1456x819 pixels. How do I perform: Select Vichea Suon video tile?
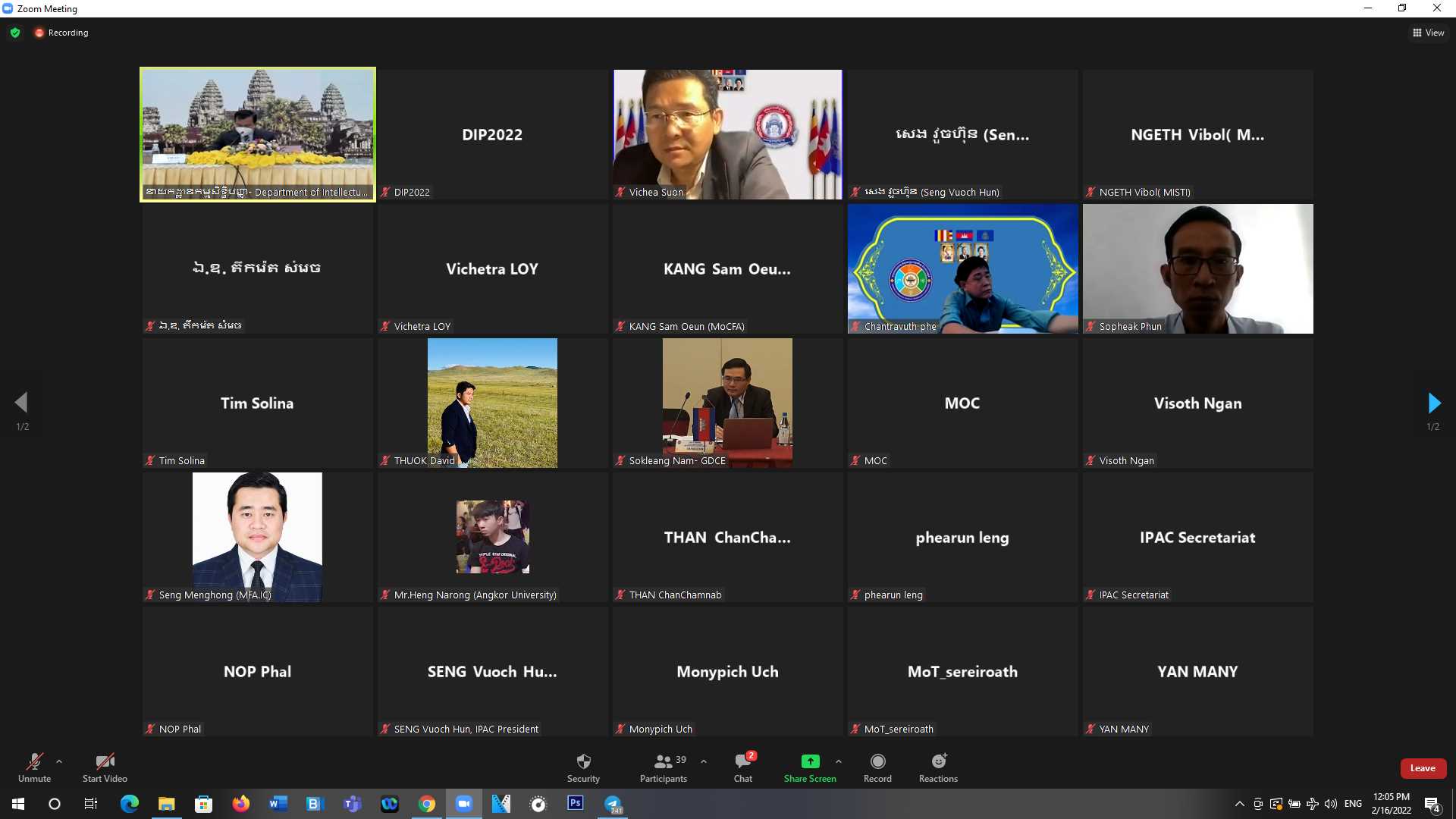pyautogui.click(x=727, y=134)
